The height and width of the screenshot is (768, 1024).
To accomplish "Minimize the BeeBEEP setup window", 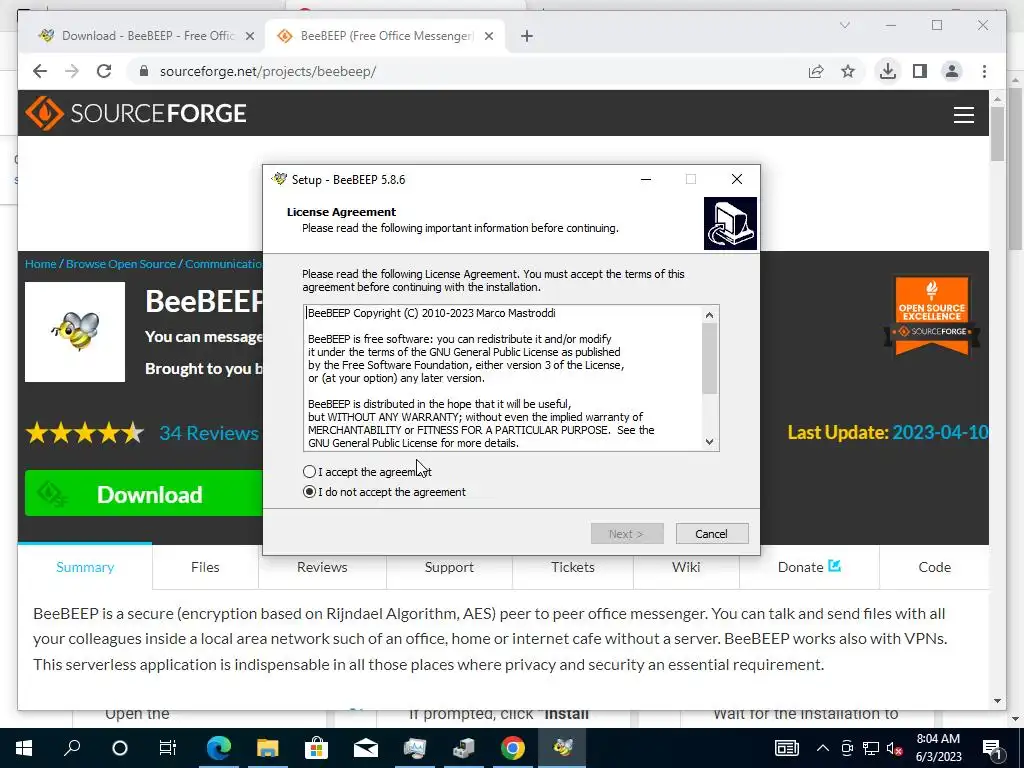I will [646, 179].
